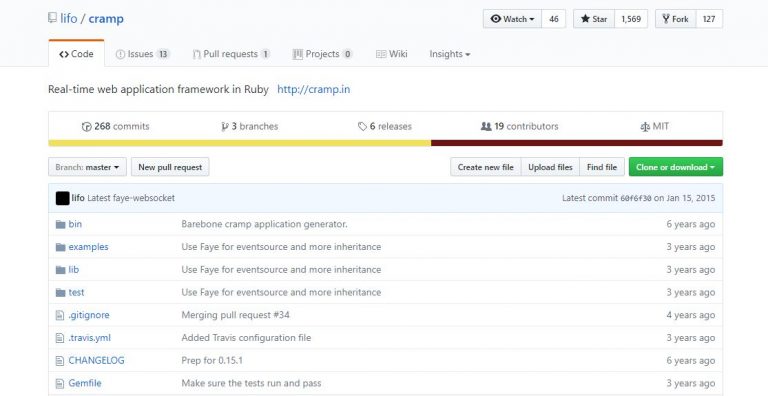The width and height of the screenshot is (768, 396).
Task: Click the Projects tab board icon
Action: point(297,54)
